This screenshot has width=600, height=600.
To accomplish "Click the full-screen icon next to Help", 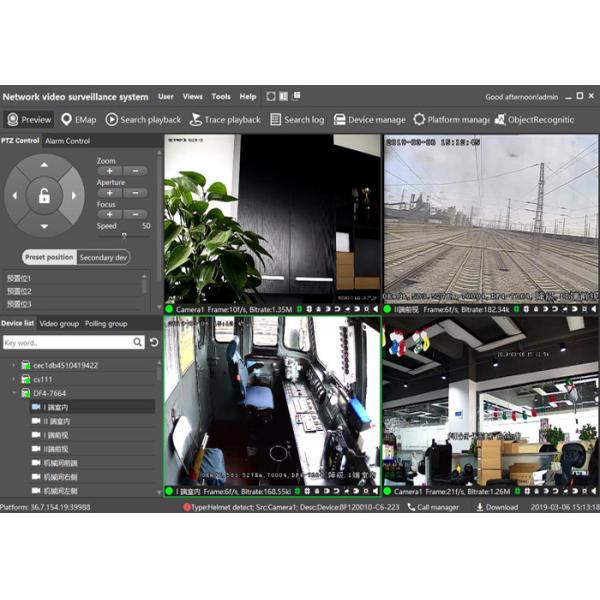I will pos(271,96).
